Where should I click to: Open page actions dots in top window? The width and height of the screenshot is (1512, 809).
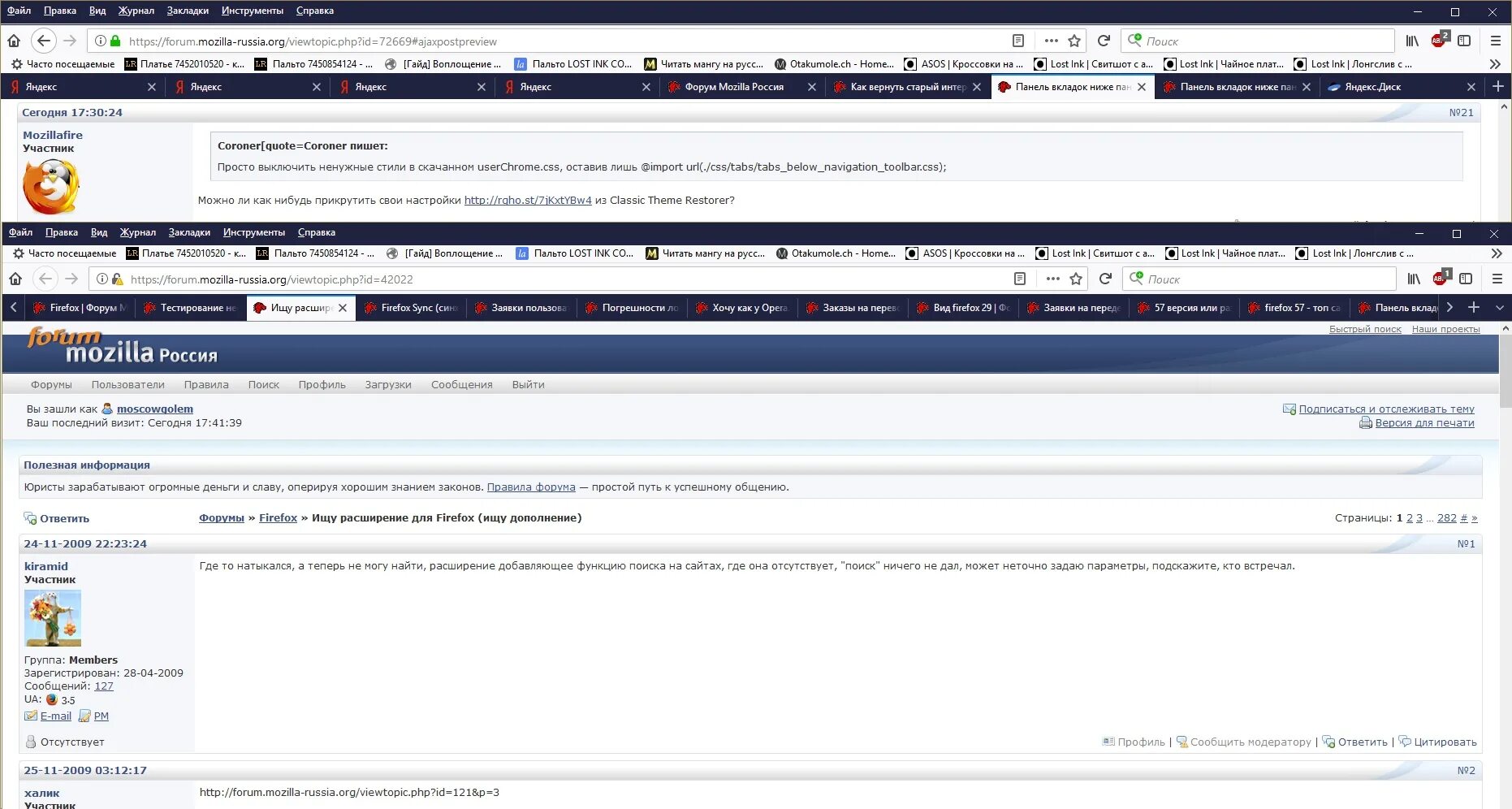[x=1051, y=41]
